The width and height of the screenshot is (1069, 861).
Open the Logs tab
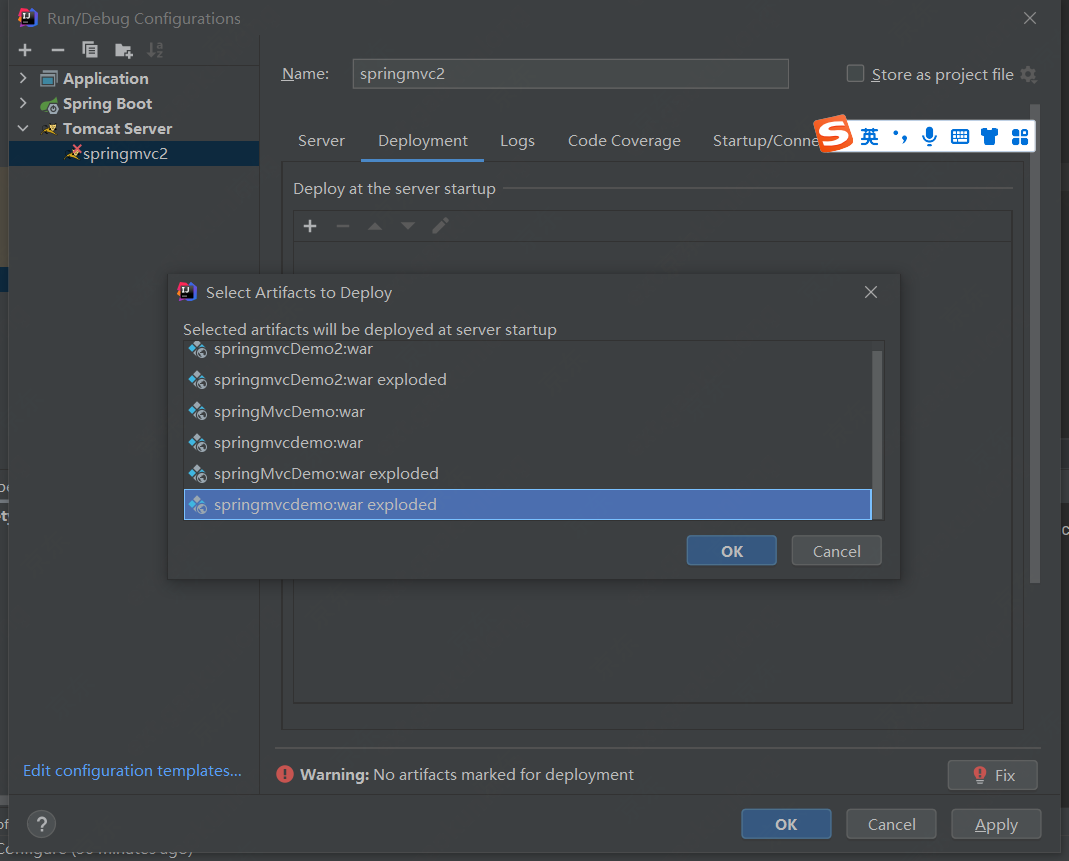[517, 141]
